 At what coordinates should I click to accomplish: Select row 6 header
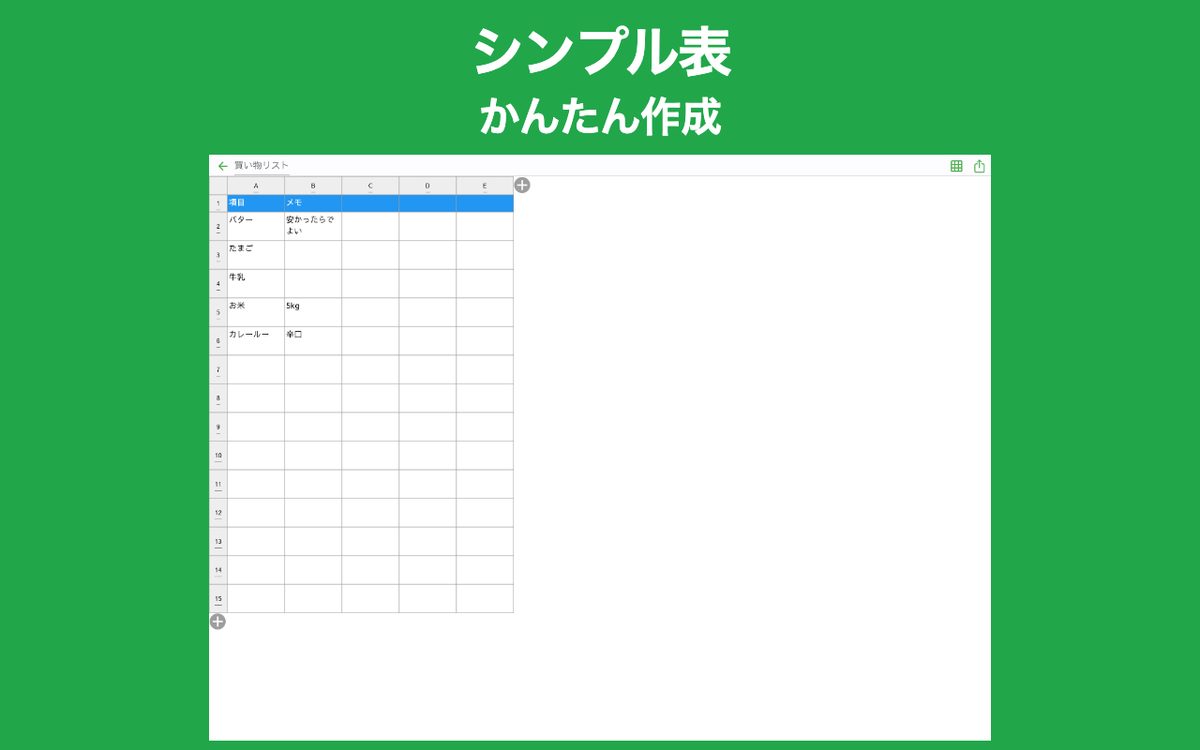coord(218,342)
